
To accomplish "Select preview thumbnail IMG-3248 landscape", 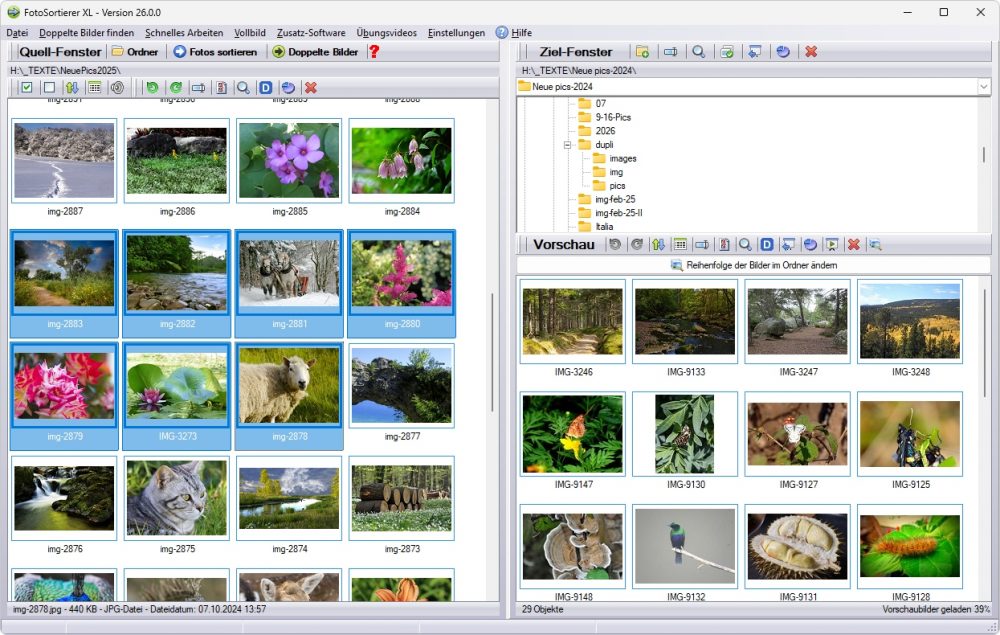I will tap(909, 321).
